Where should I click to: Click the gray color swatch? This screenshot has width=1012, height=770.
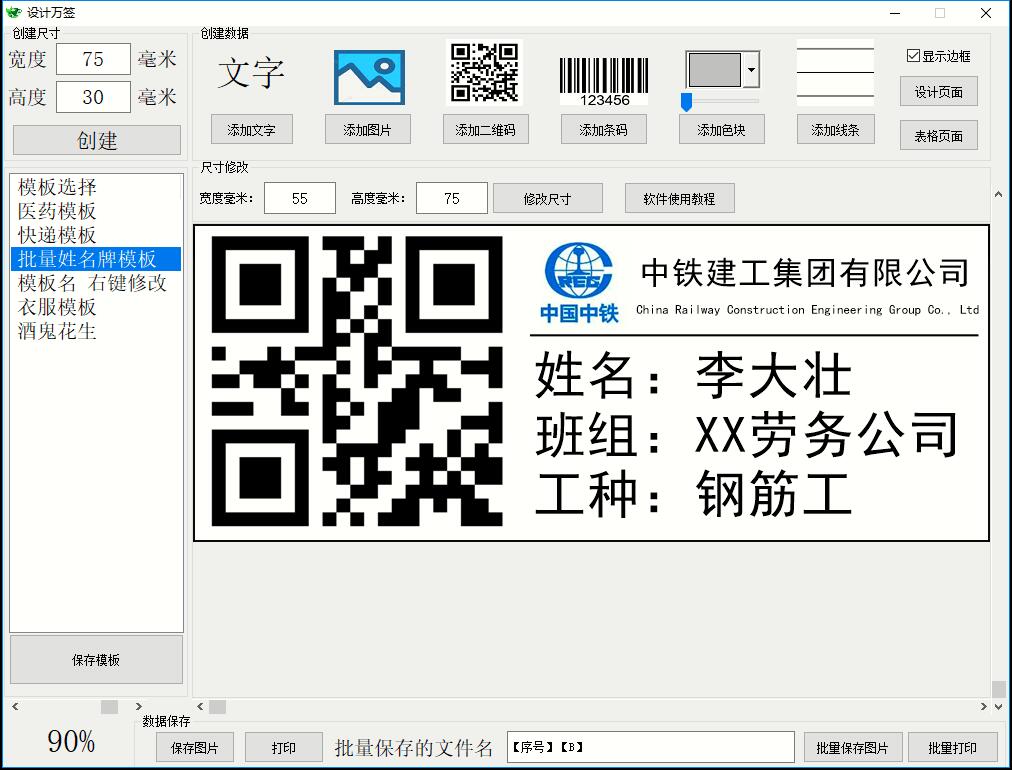click(x=714, y=70)
